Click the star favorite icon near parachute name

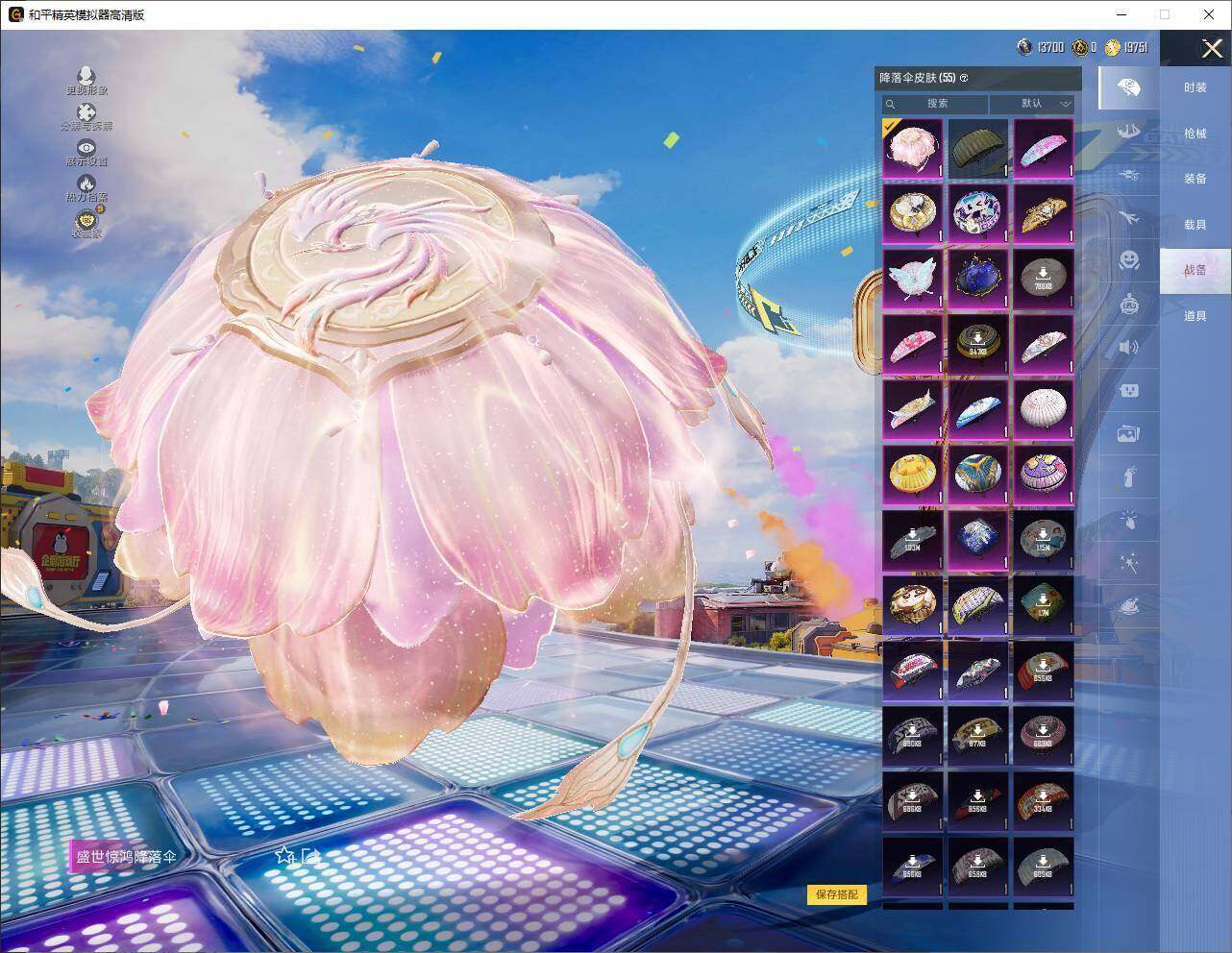pyautogui.click(x=284, y=855)
